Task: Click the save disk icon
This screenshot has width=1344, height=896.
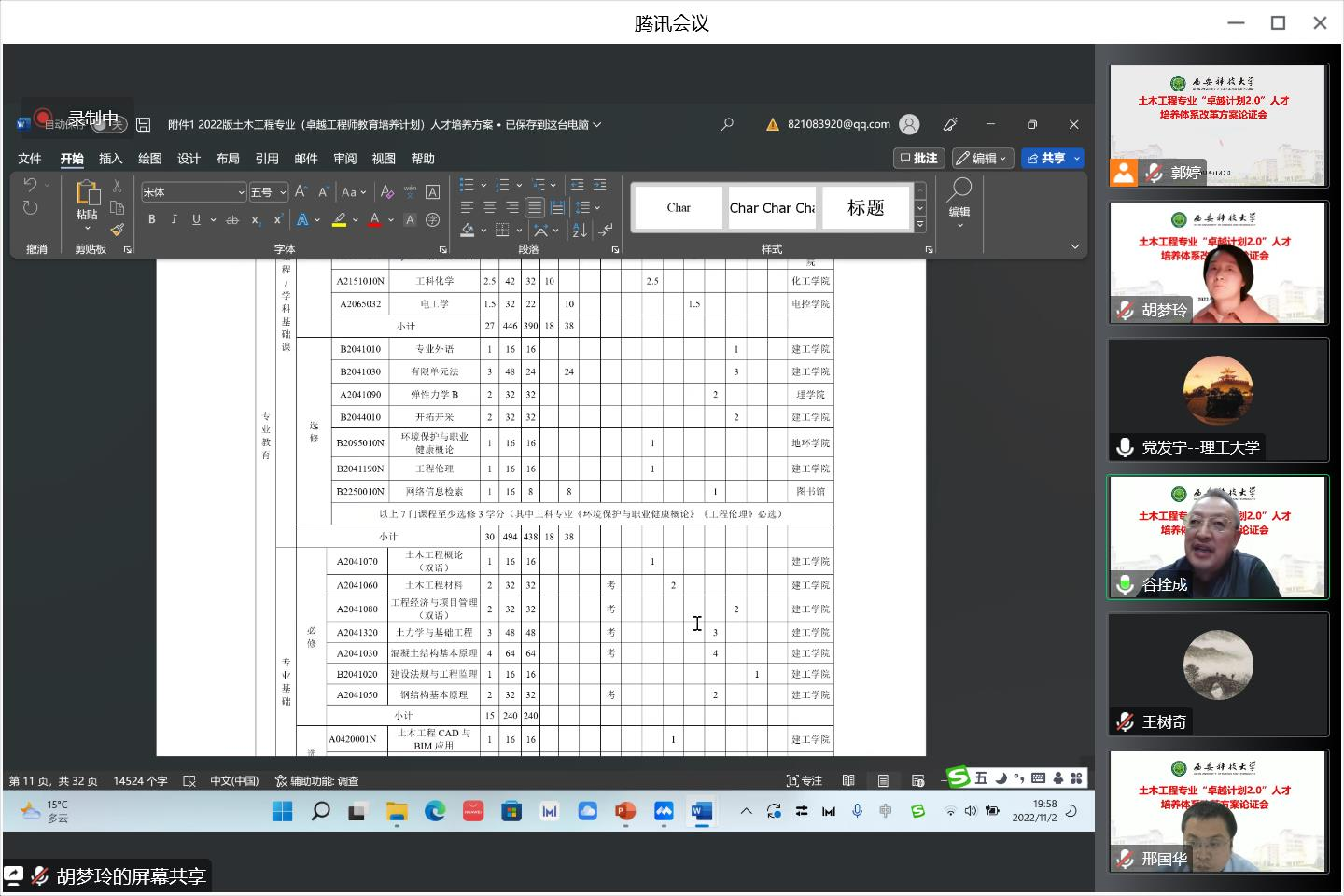Action: coord(144,124)
